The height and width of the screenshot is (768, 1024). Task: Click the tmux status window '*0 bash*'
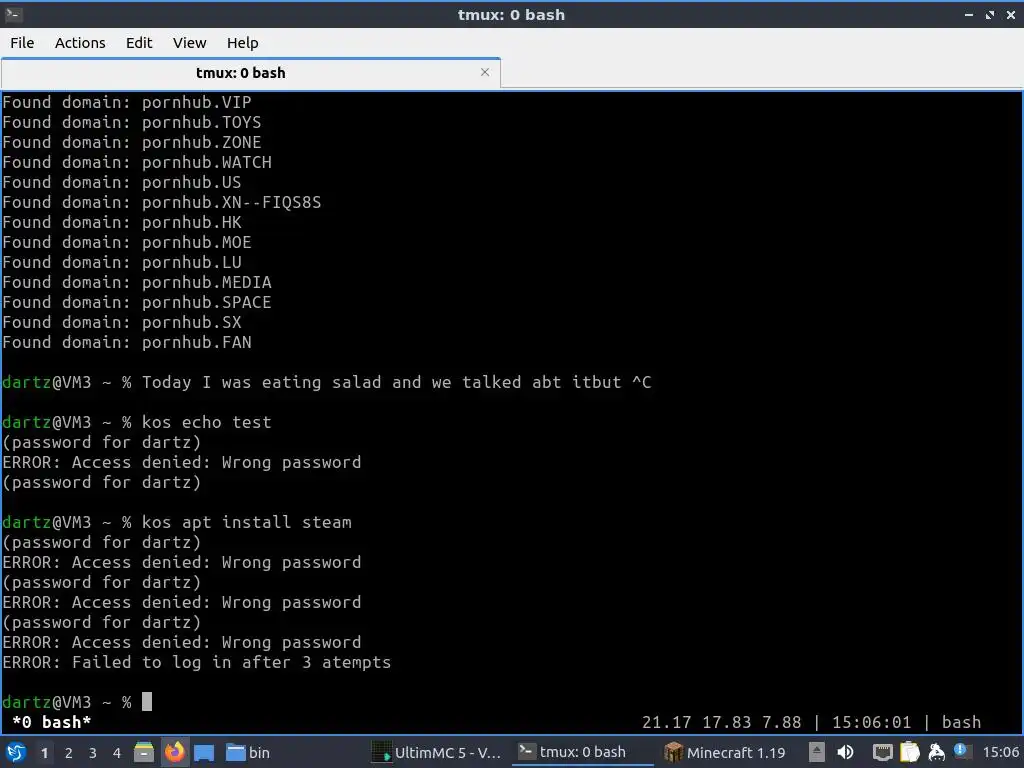[52, 722]
